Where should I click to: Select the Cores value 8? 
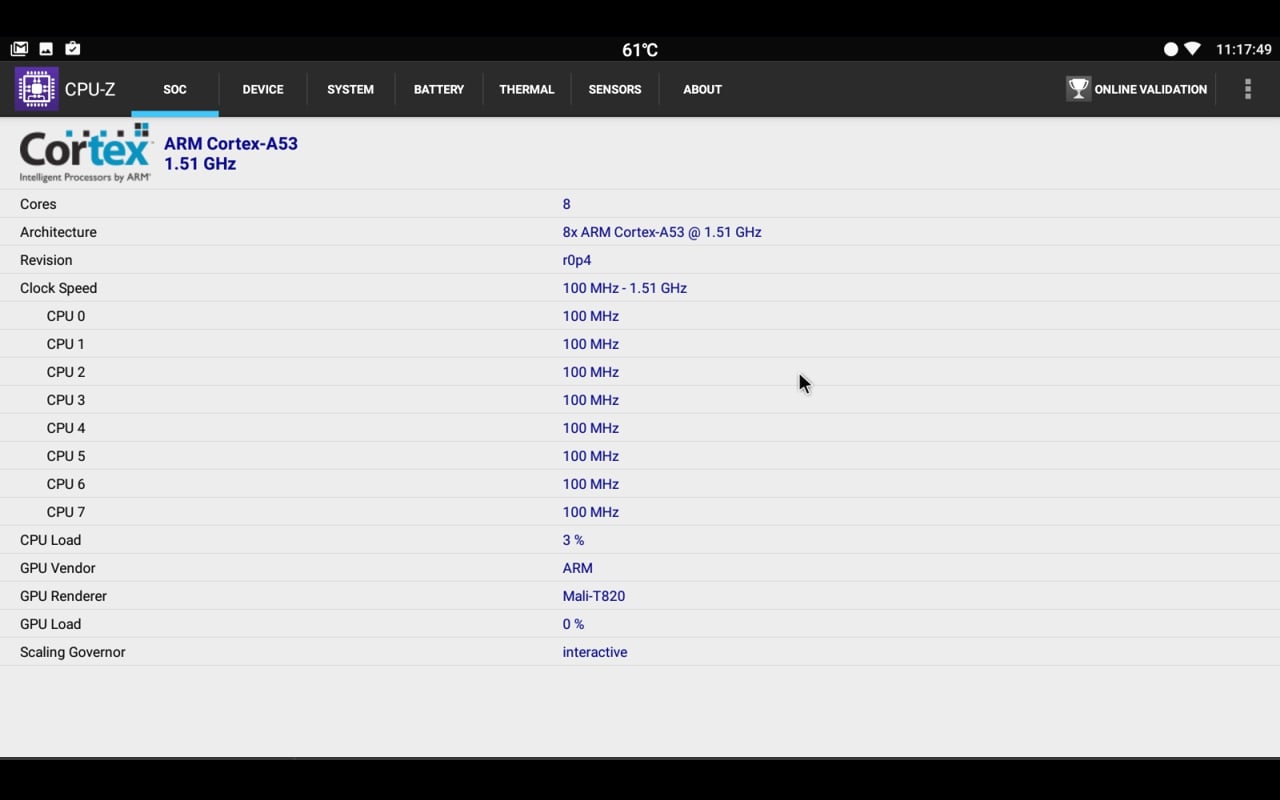tap(566, 204)
